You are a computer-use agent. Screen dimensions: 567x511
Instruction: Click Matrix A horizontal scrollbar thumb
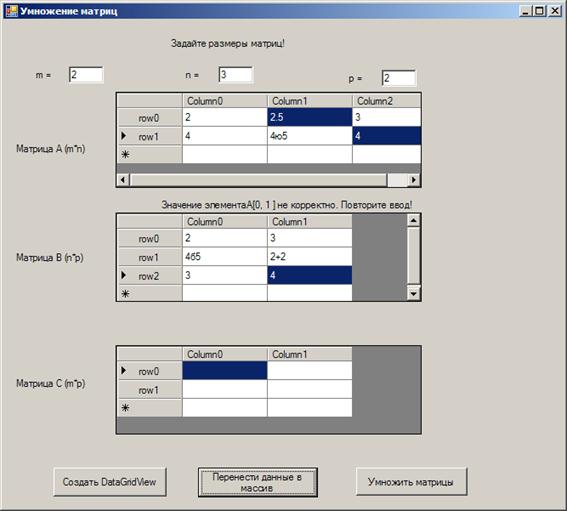pos(258,180)
